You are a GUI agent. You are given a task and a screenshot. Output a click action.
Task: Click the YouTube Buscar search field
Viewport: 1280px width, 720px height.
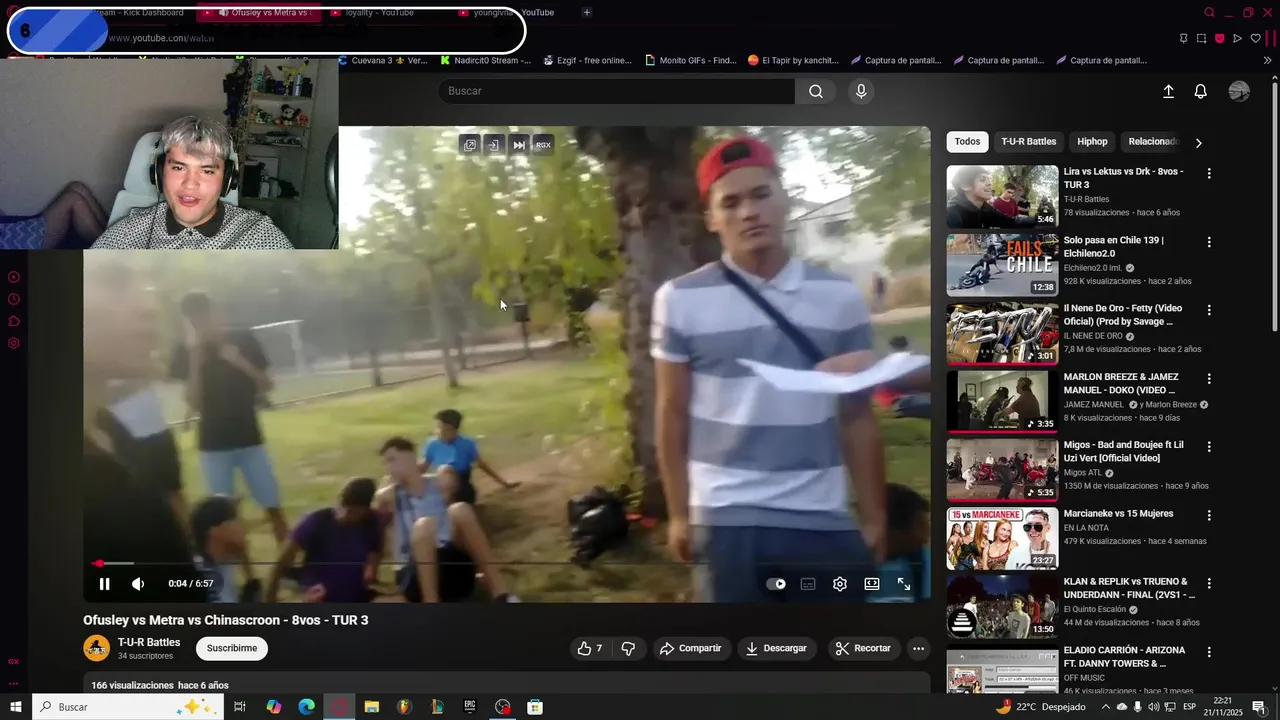(616, 91)
